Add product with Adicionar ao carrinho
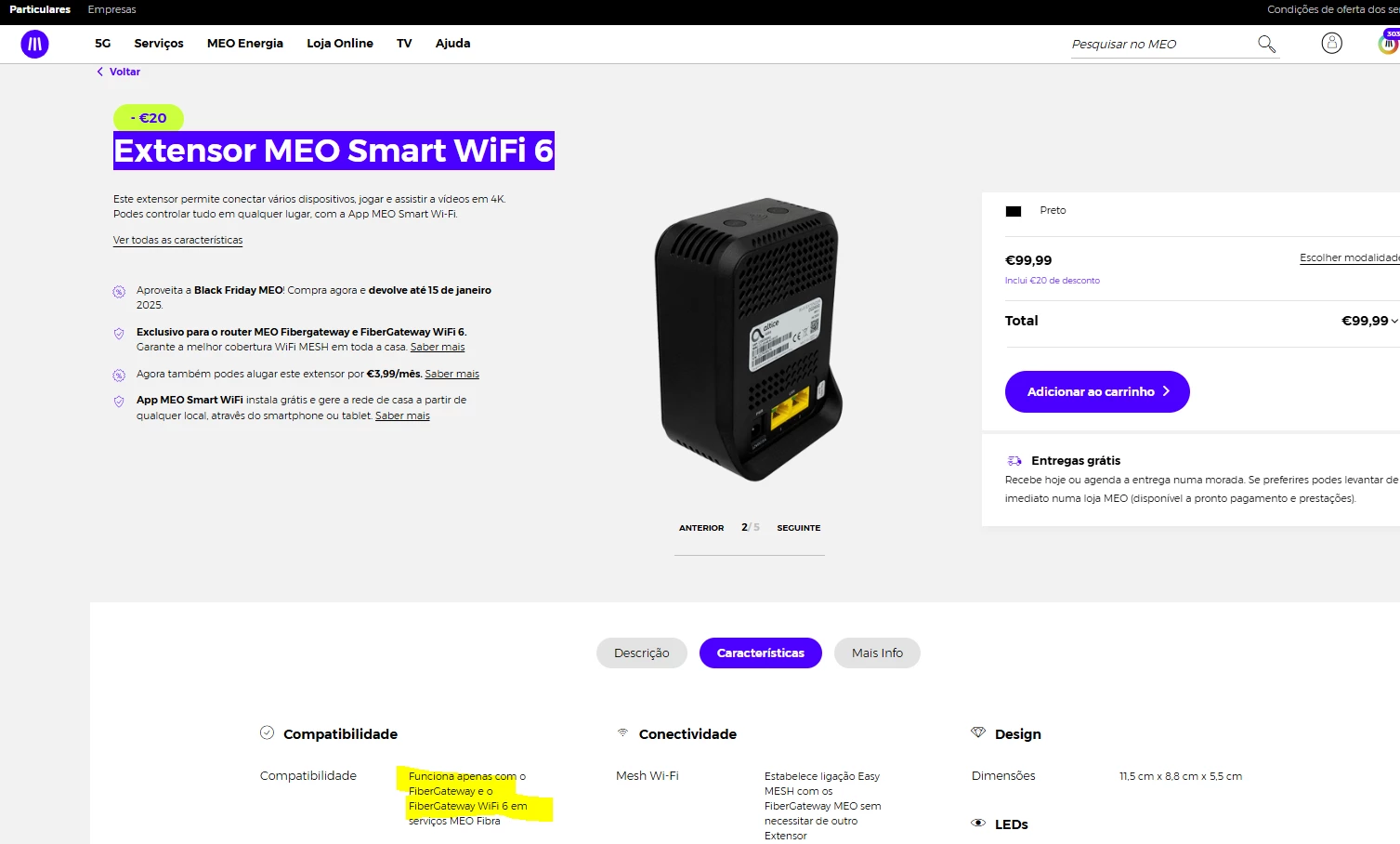The width and height of the screenshot is (1400, 844). pos(1097,391)
